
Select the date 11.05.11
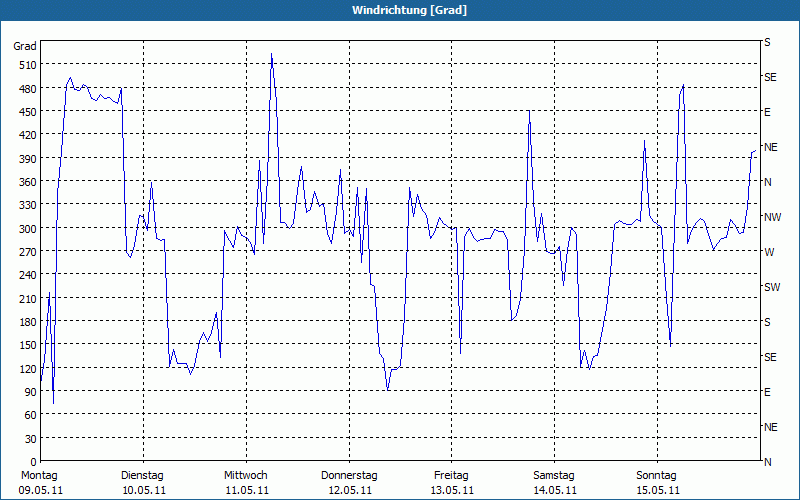pos(247,491)
